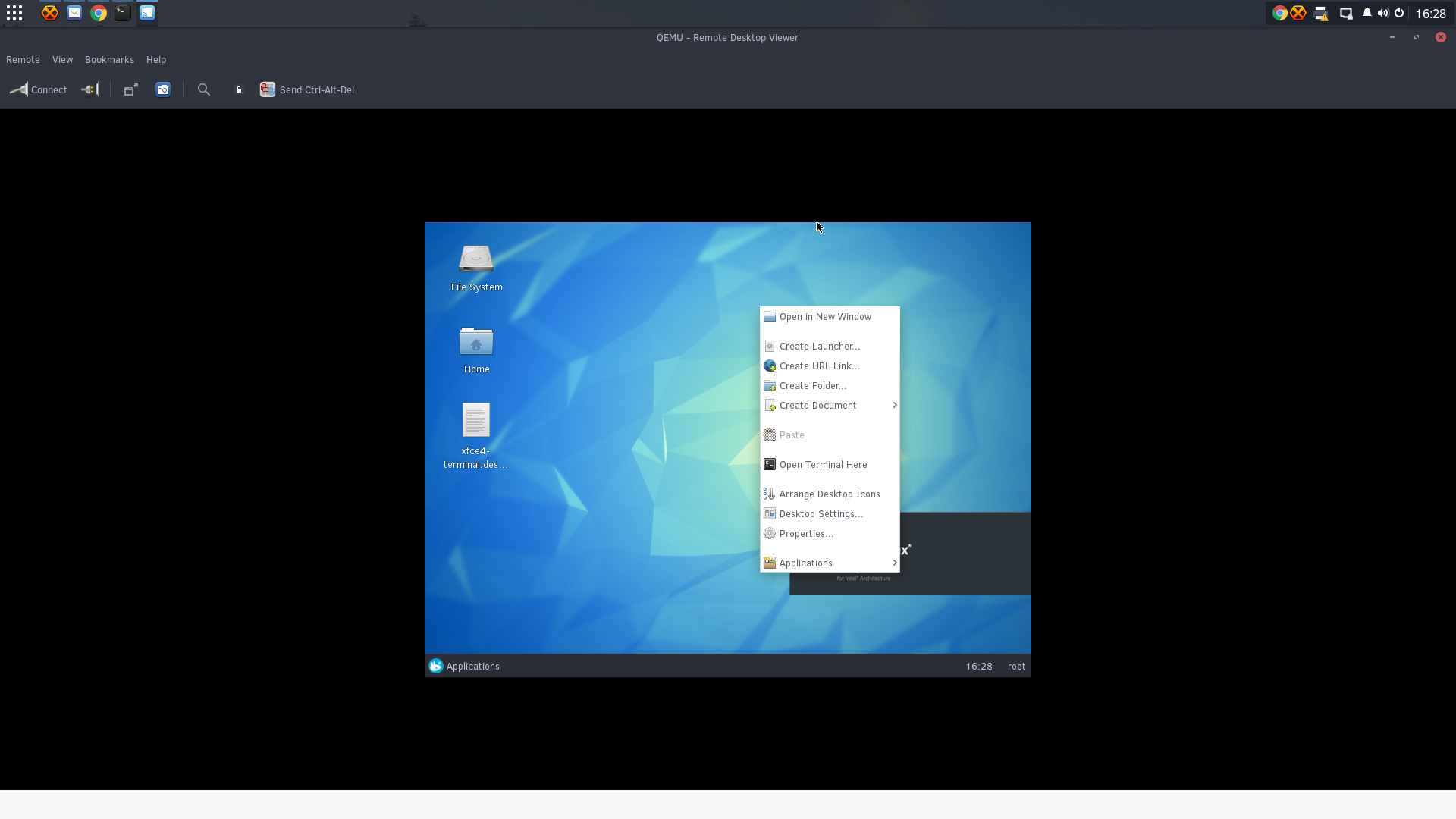
Task: Open the printer warning tray icon
Action: (x=1321, y=13)
